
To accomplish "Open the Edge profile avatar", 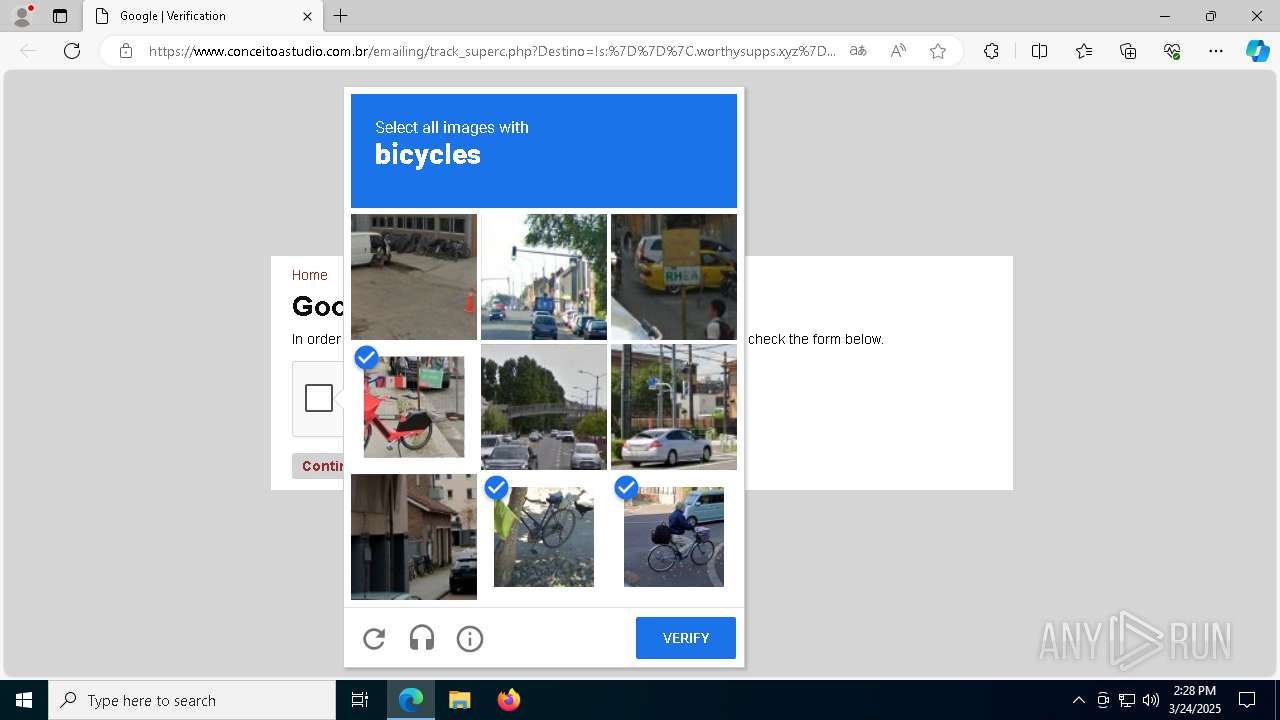I will (x=22, y=16).
